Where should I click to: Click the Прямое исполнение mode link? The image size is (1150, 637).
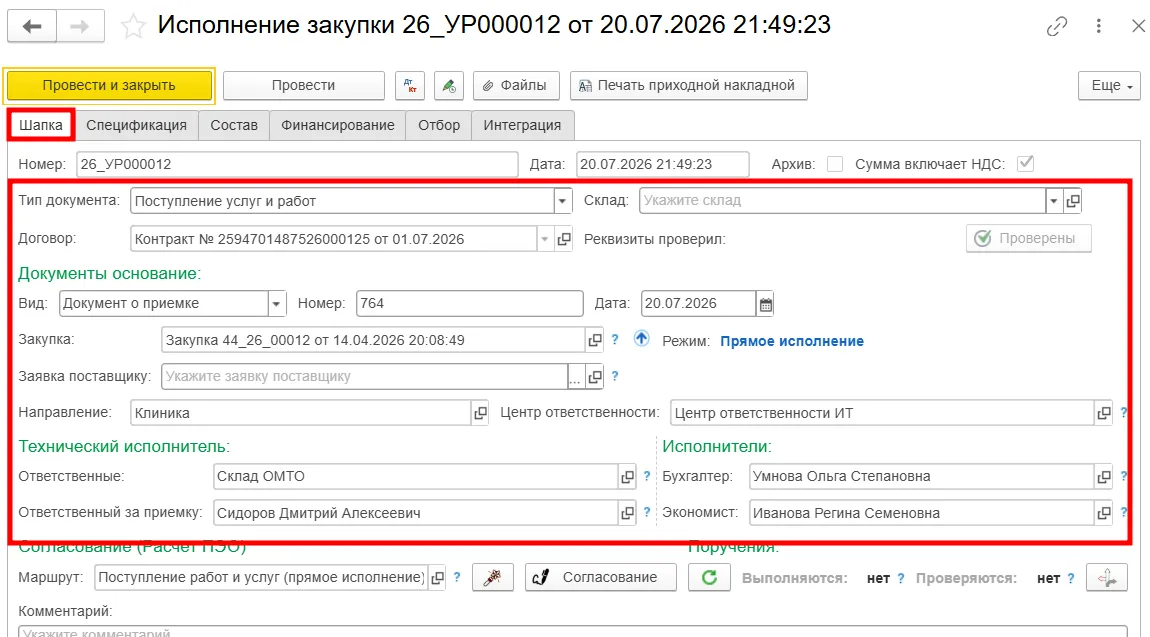[792, 341]
